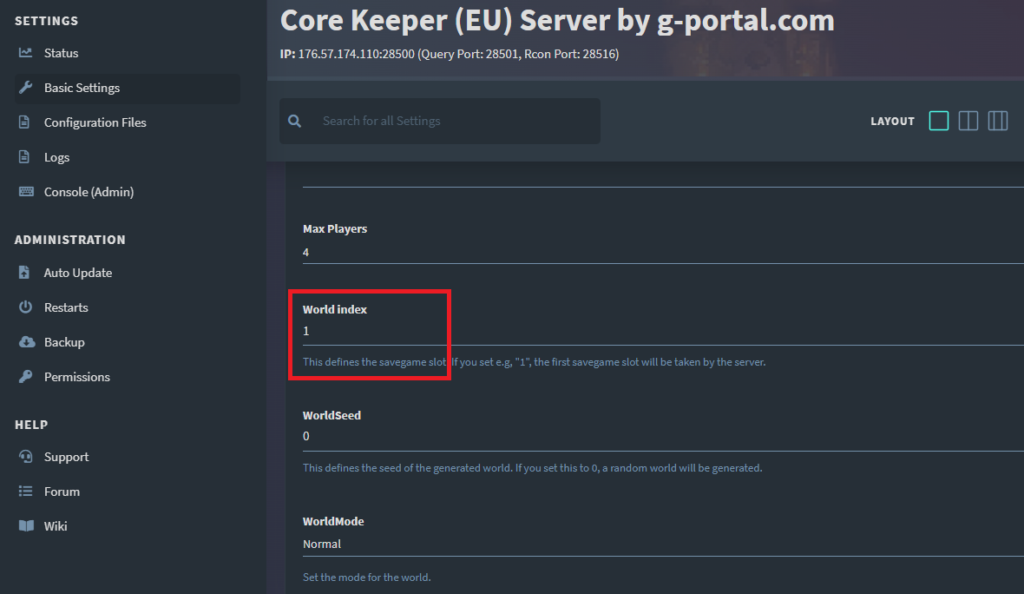The width and height of the screenshot is (1024, 594).
Task: Click the Core Keeper server title
Action: tap(557, 20)
